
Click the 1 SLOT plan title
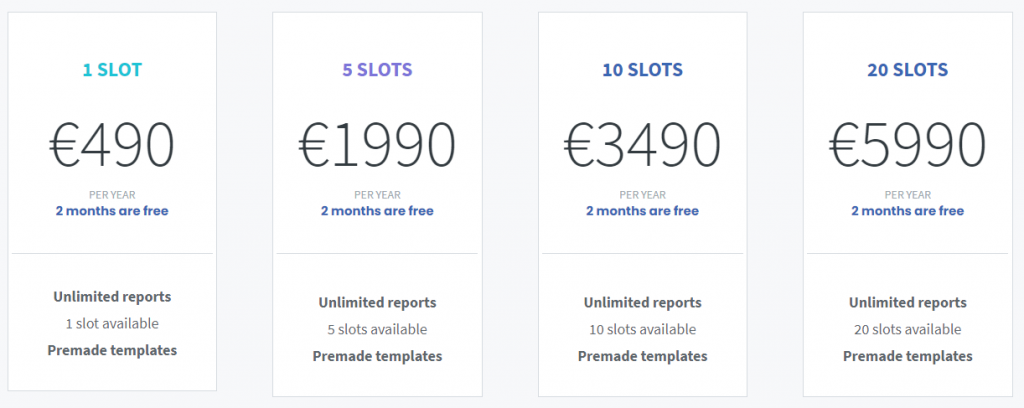coord(112,70)
